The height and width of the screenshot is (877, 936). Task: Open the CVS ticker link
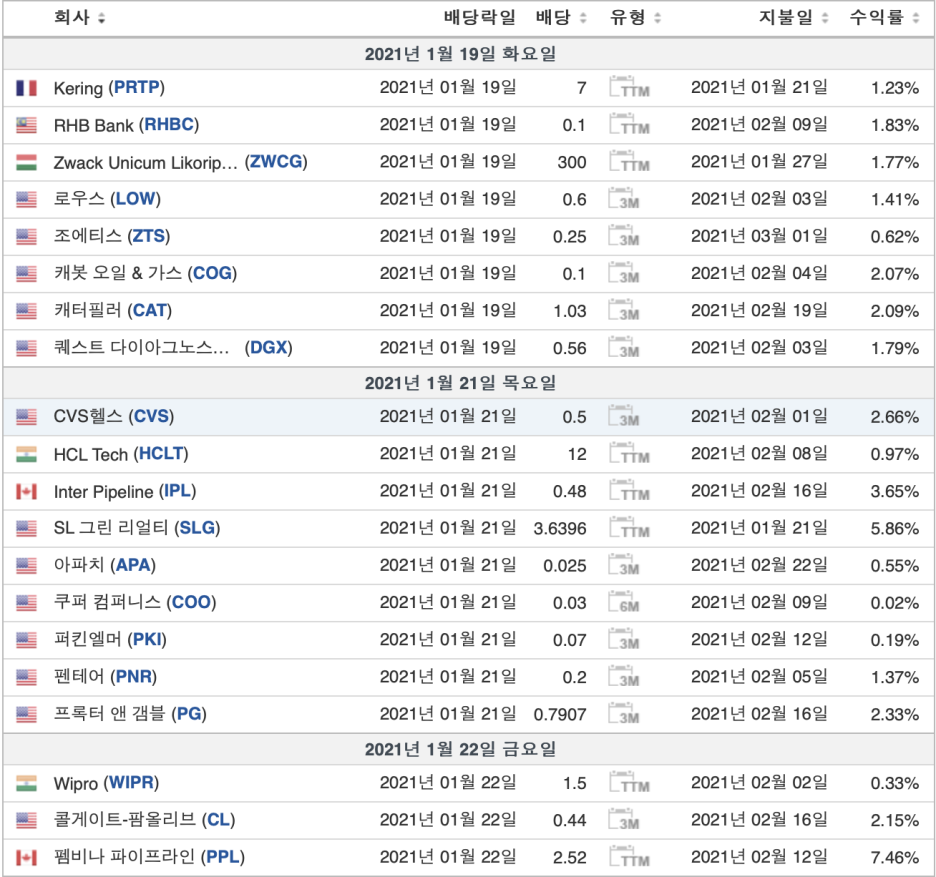[x=152, y=416]
